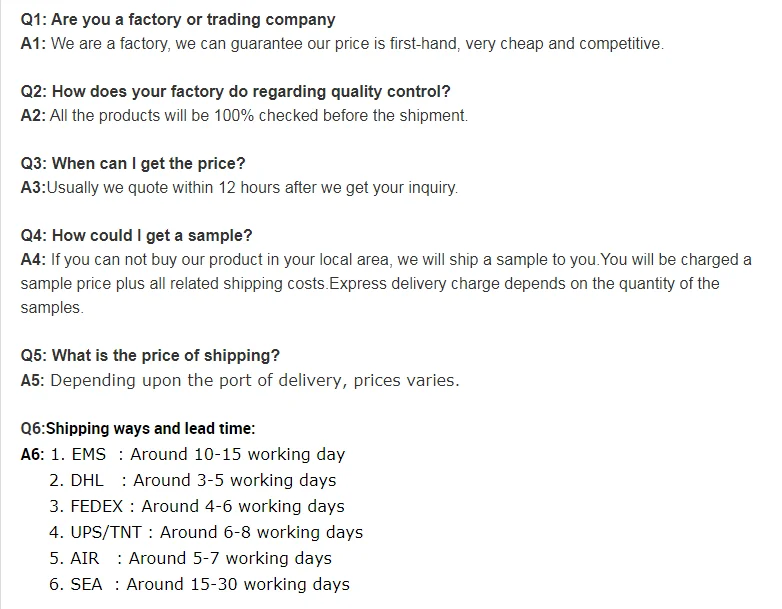Click the Q2 quality control question

click(235, 92)
